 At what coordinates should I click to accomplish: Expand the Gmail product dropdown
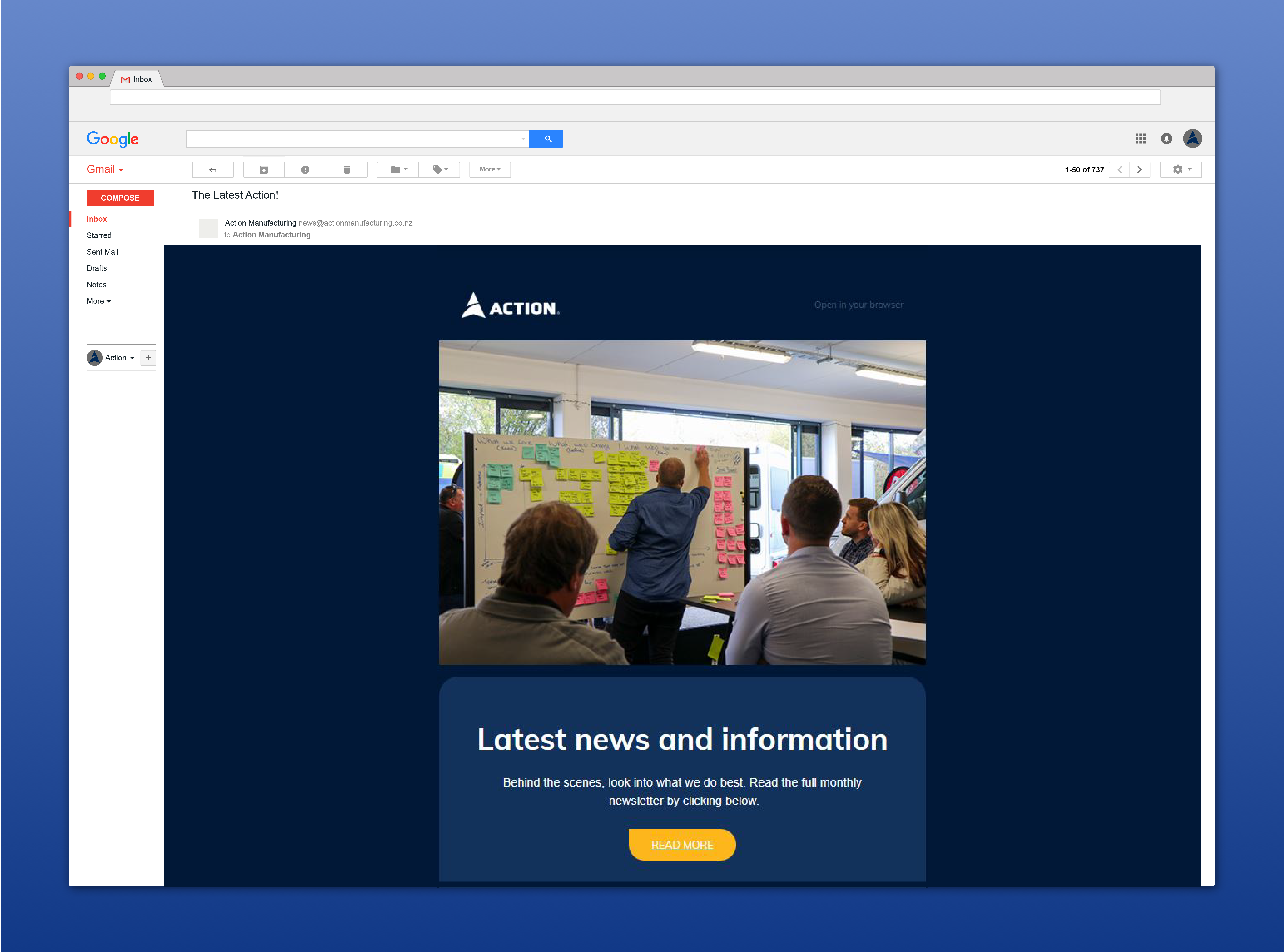tap(105, 169)
